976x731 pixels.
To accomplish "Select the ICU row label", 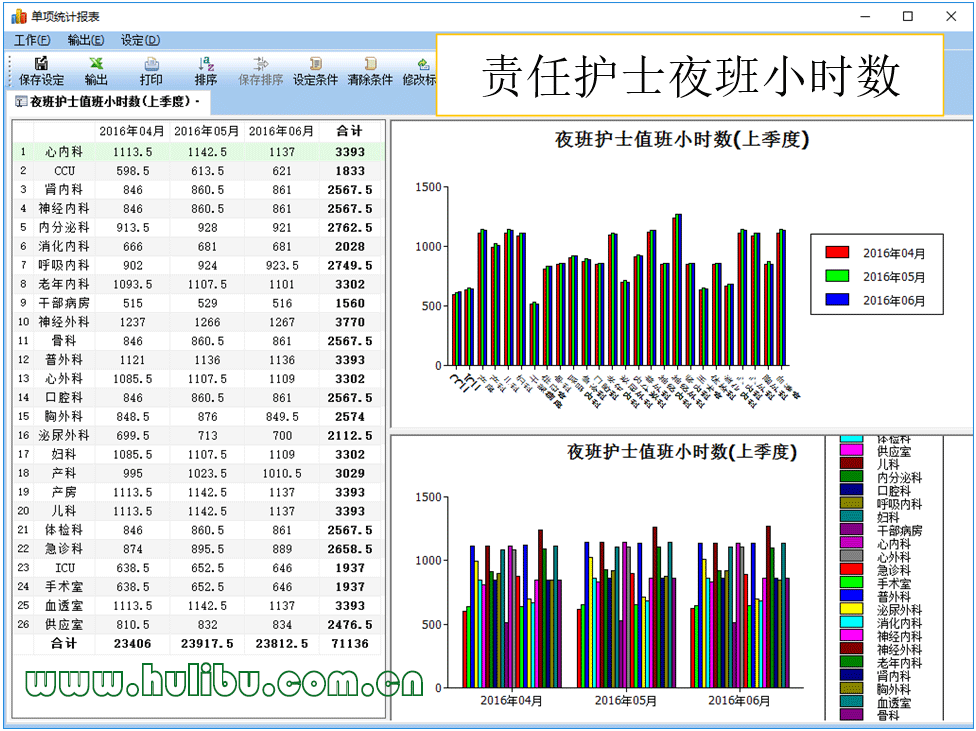I will [63, 568].
